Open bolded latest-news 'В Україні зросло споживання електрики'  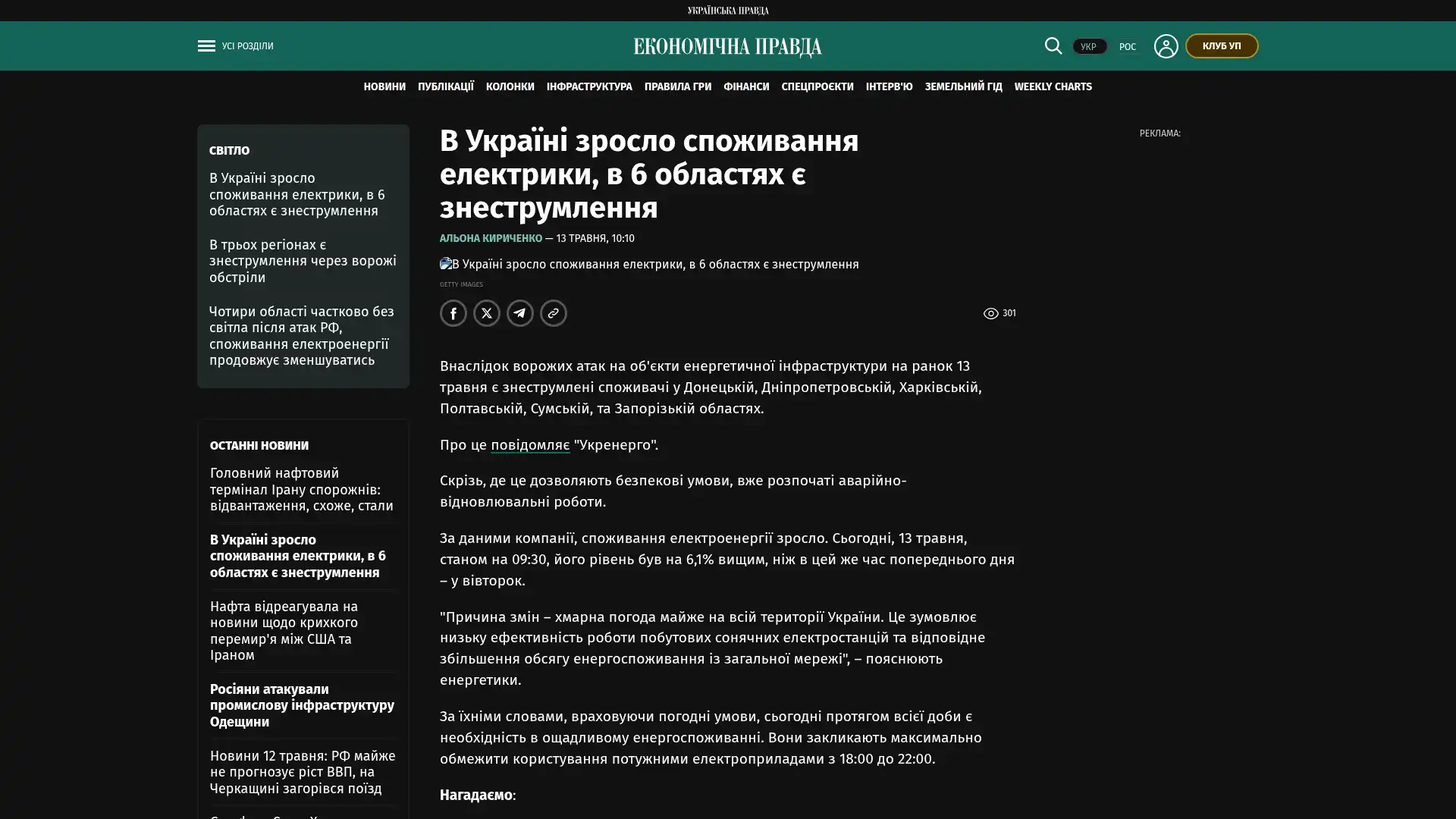(x=298, y=556)
